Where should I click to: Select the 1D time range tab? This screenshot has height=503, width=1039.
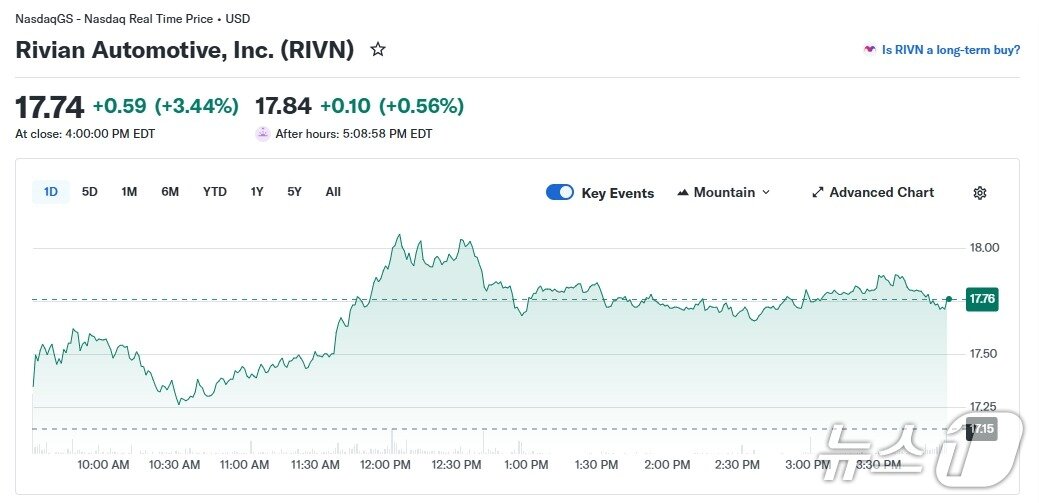tap(51, 192)
